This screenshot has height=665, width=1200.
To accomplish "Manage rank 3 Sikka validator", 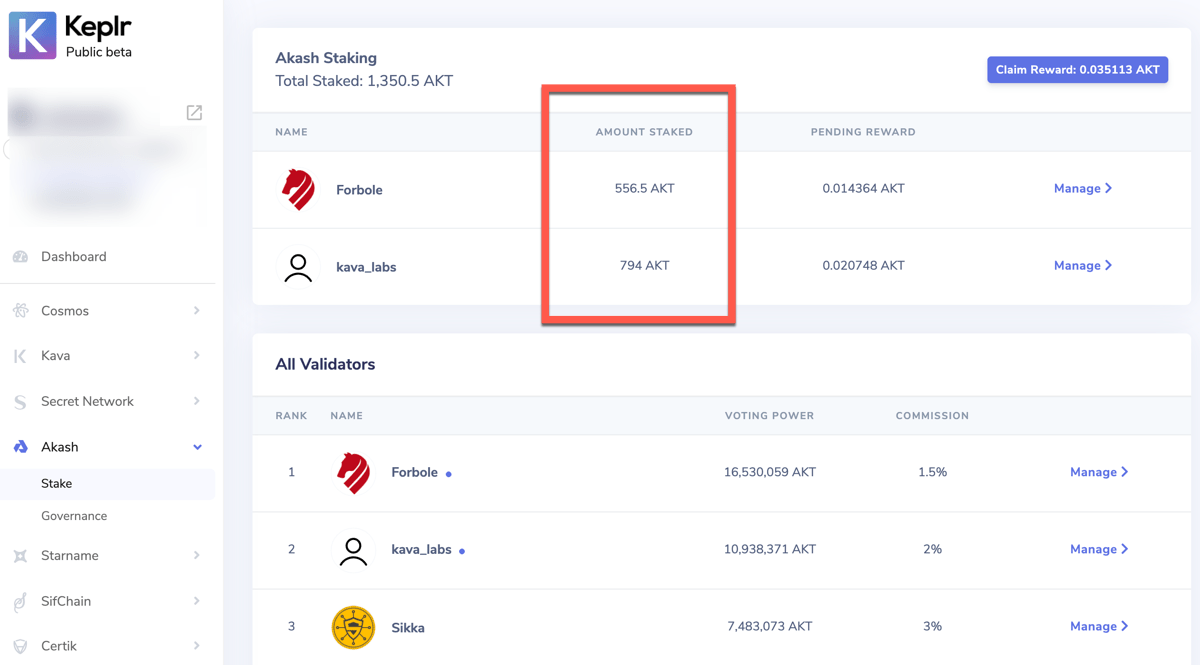I will coord(1099,626).
